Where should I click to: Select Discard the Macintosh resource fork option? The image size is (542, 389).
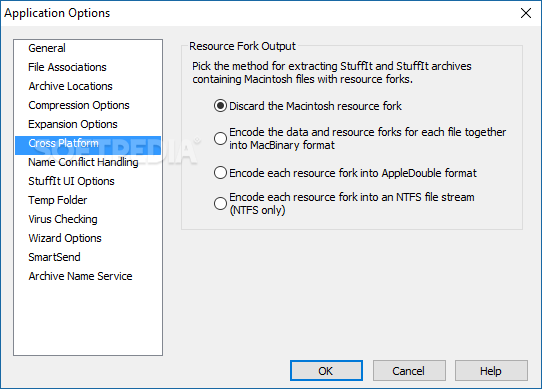[x=220, y=106]
